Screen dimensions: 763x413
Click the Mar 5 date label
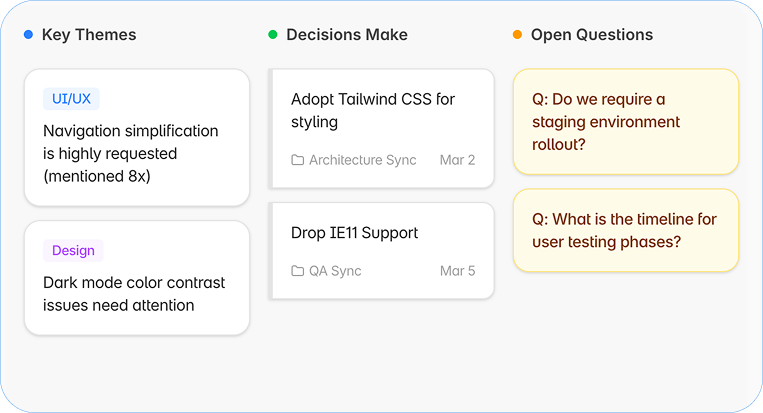coord(457,270)
